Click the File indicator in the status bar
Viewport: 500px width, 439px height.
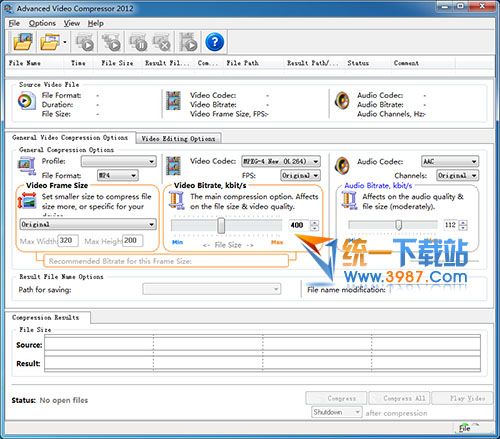pyautogui.click(x=466, y=428)
